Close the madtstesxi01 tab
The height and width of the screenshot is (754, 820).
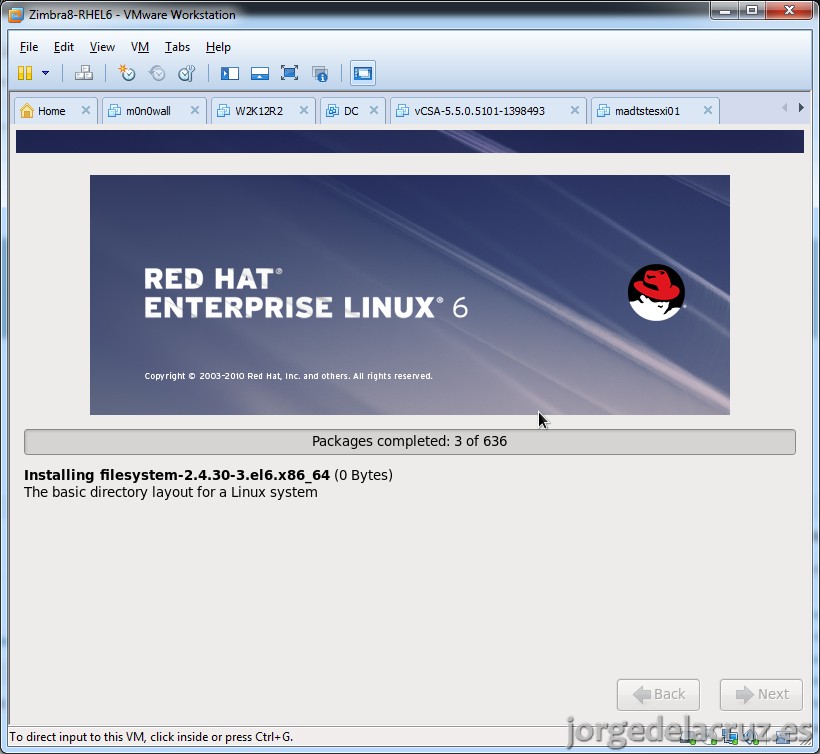[708, 110]
